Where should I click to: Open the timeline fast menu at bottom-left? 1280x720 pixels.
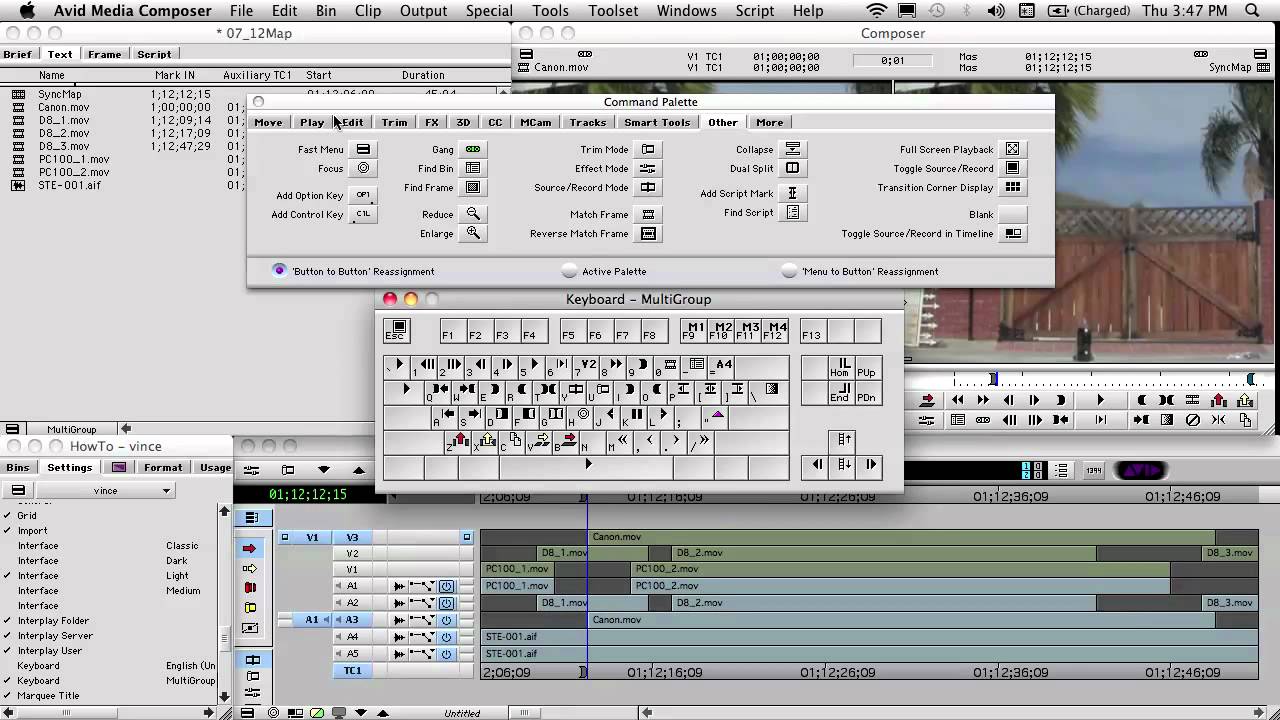point(248,713)
